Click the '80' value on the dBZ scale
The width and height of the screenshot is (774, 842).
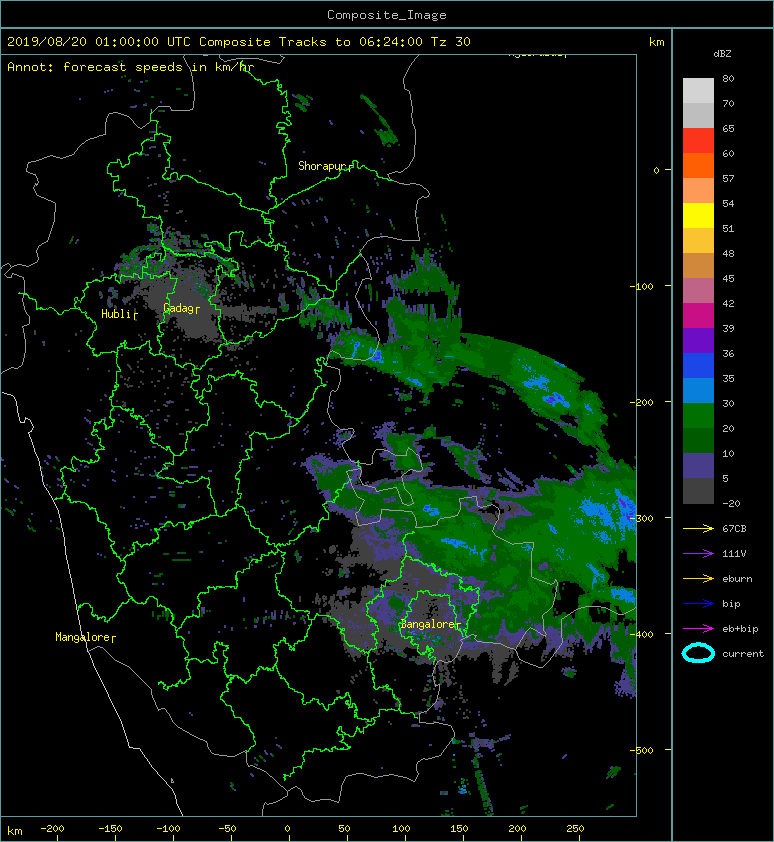point(728,78)
